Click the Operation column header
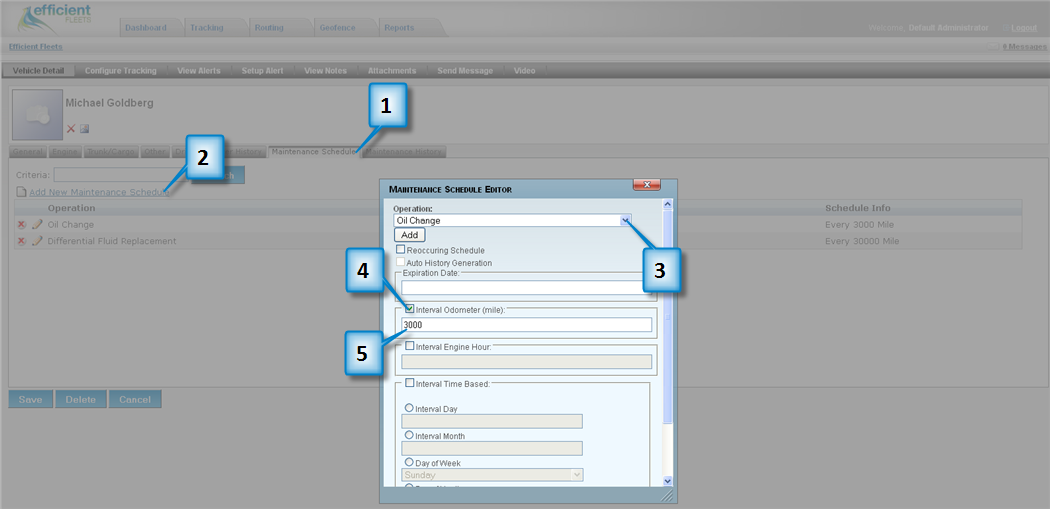1050x509 pixels. point(71,208)
